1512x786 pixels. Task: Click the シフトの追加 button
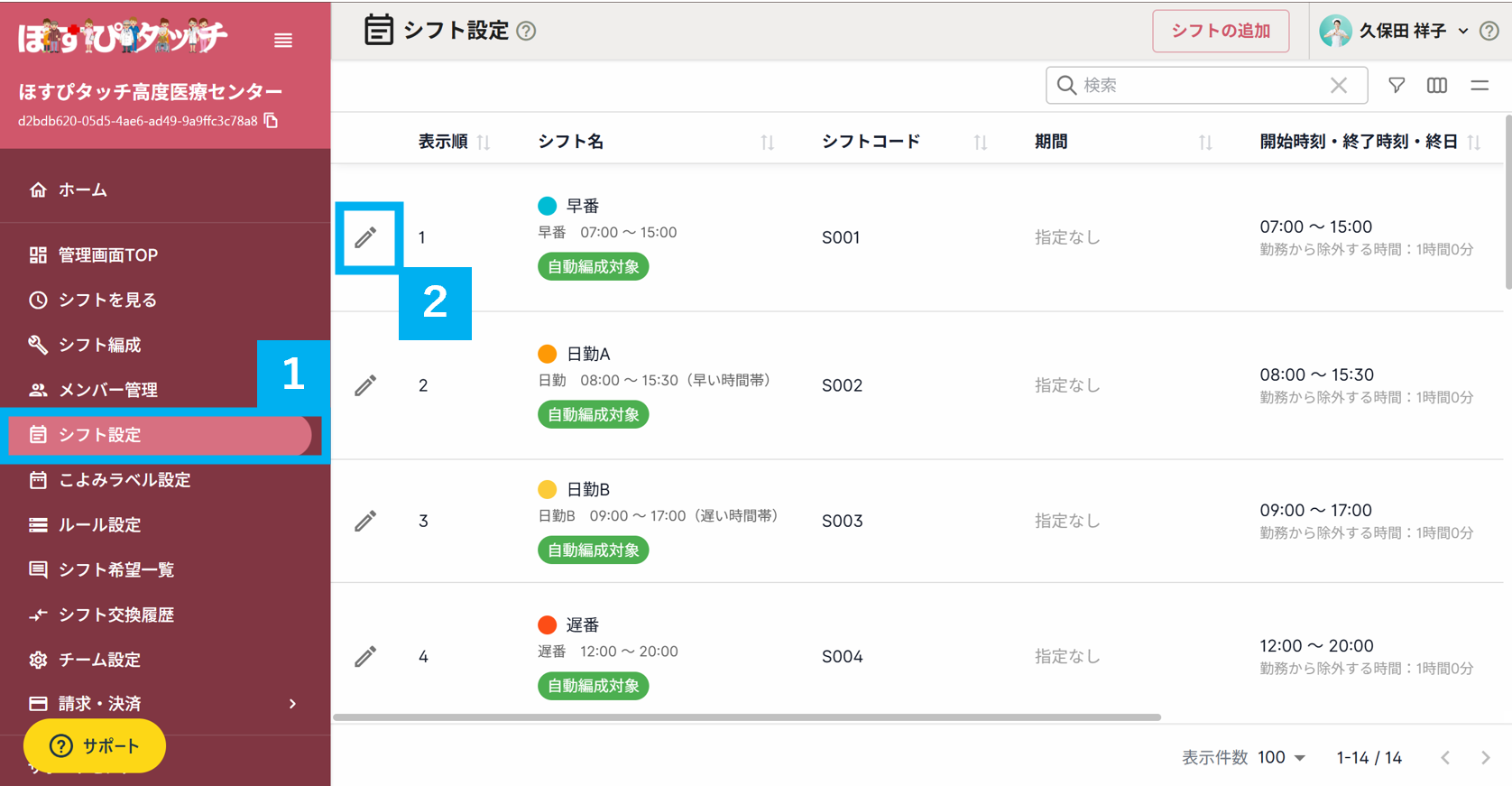[1221, 31]
